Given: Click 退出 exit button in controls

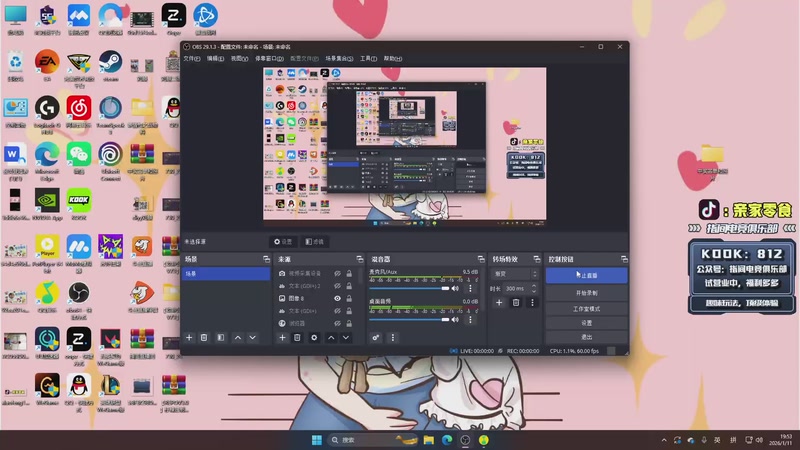Looking at the screenshot, I should tap(587, 337).
